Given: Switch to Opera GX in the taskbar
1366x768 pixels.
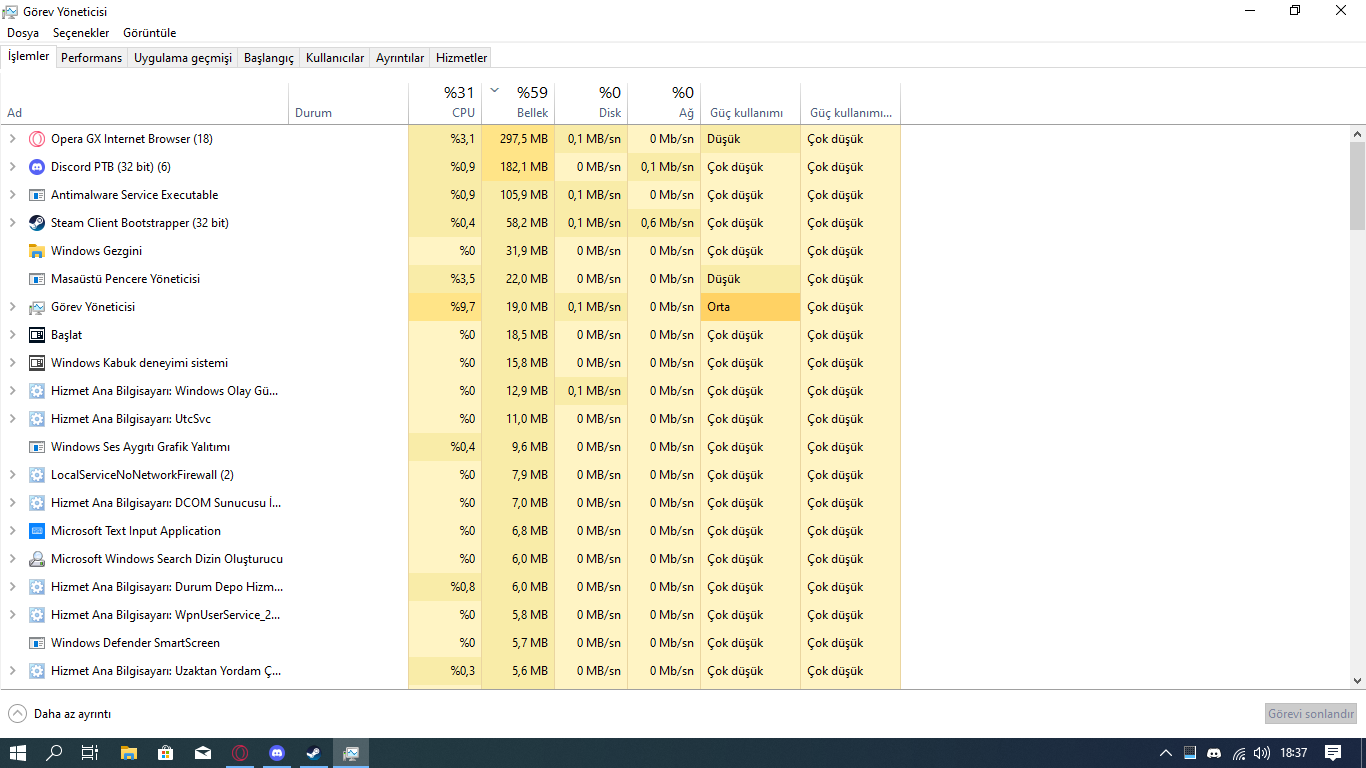Looking at the screenshot, I should point(240,753).
